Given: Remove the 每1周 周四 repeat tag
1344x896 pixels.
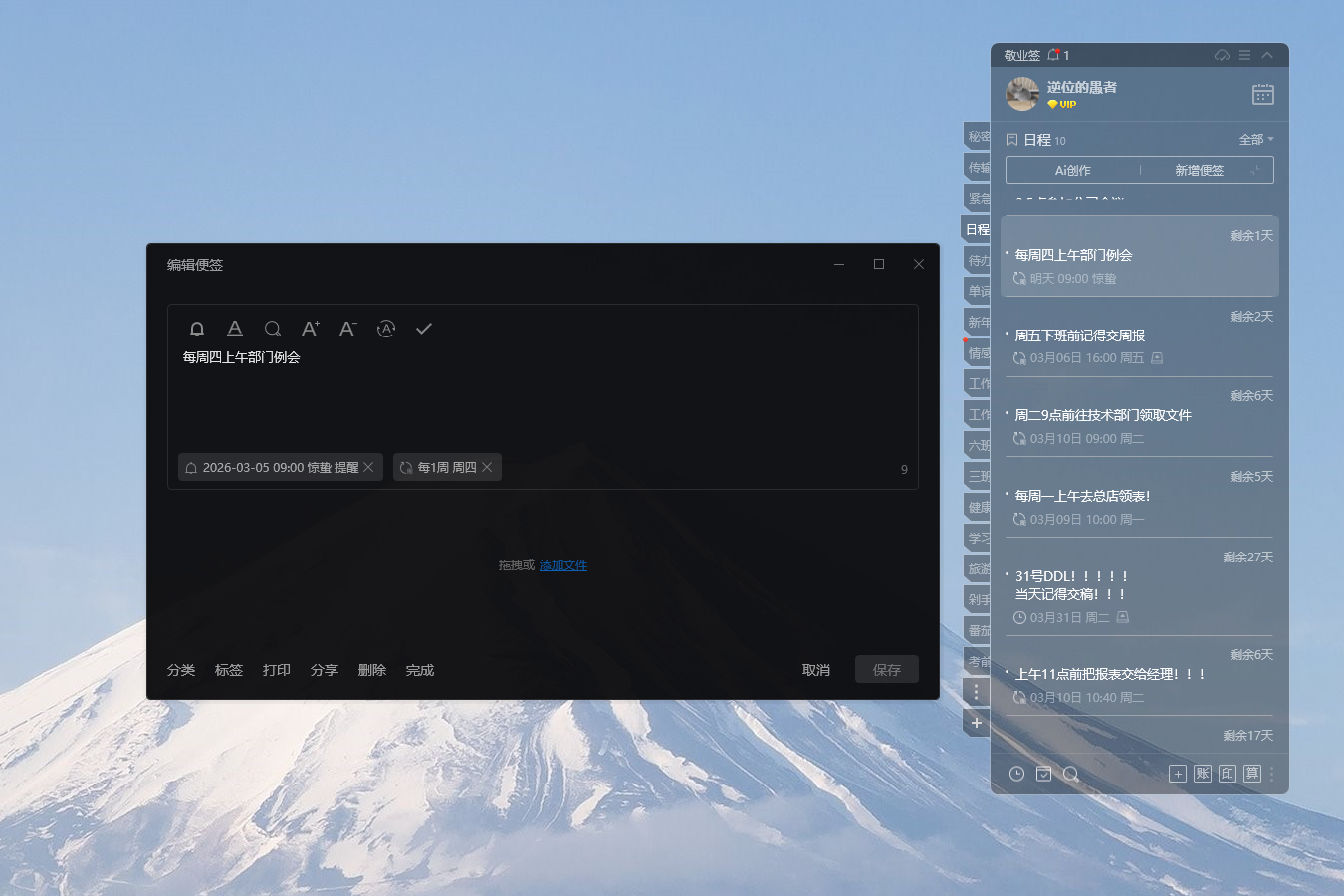Looking at the screenshot, I should pyautogui.click(x=487, y=467).
